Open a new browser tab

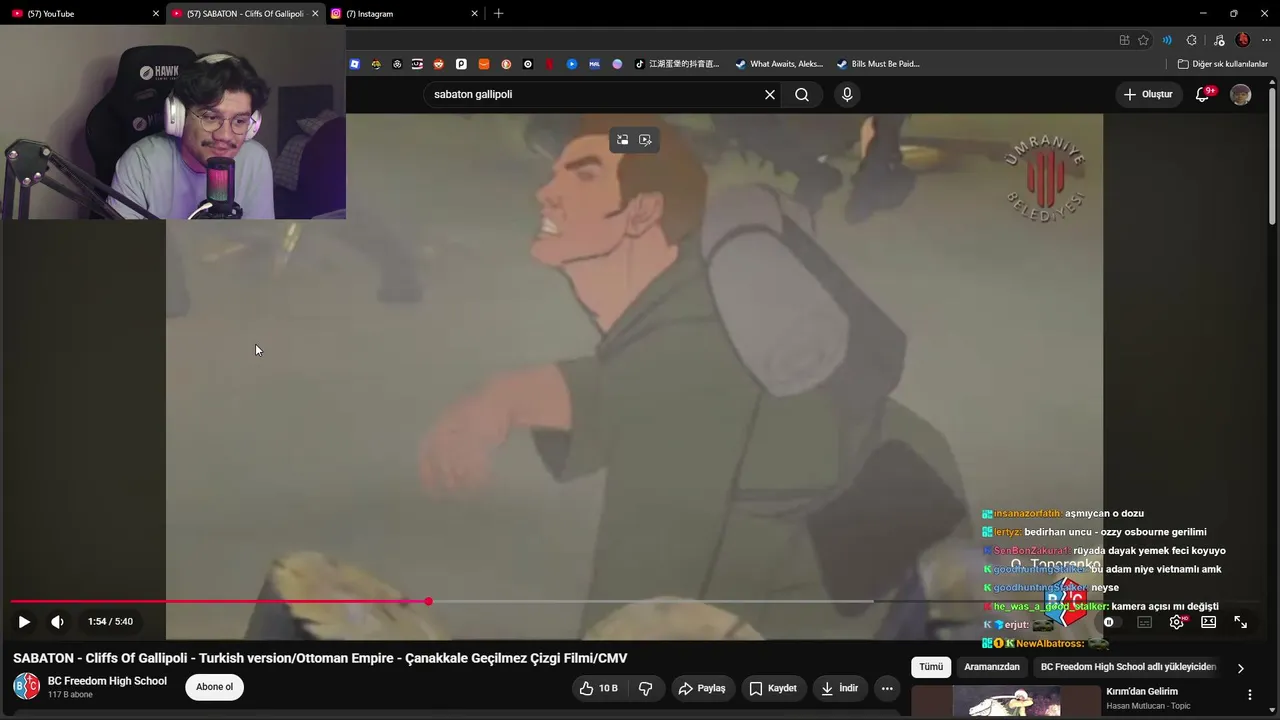click(498, 13)
